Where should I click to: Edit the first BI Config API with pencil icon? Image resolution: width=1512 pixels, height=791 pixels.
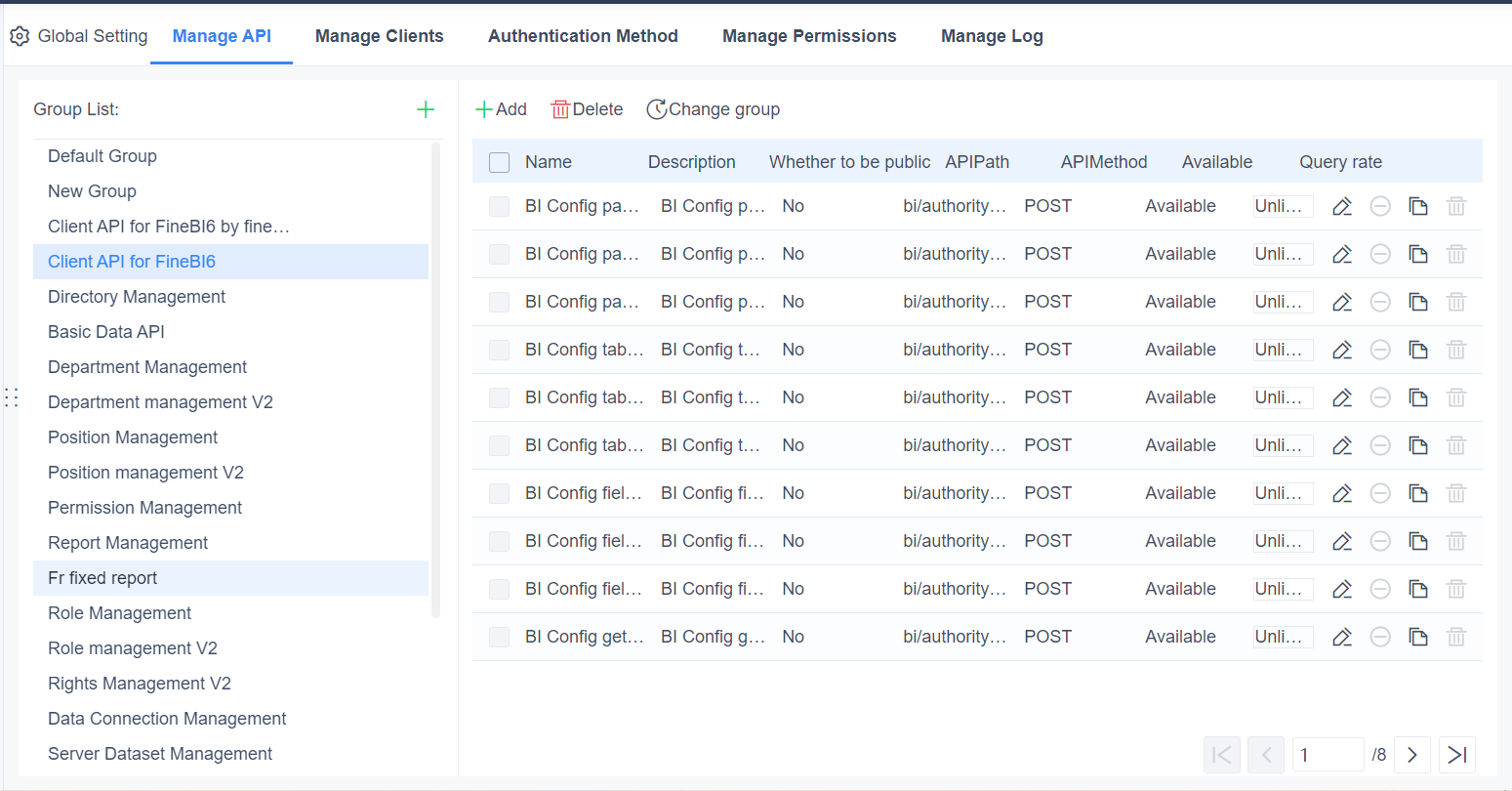[x=1341, y=206]
